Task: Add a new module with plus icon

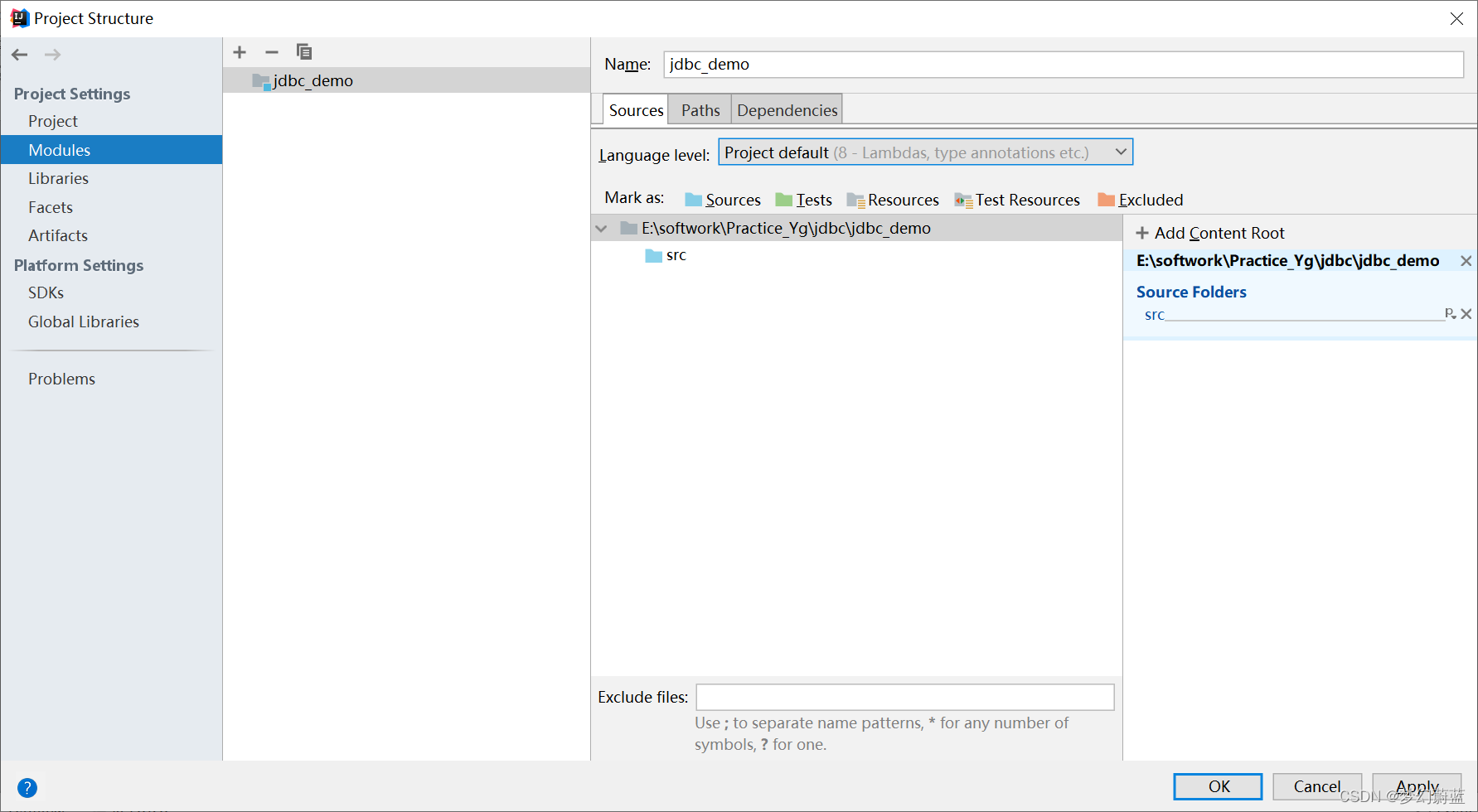Action: (x=240, y=52)
